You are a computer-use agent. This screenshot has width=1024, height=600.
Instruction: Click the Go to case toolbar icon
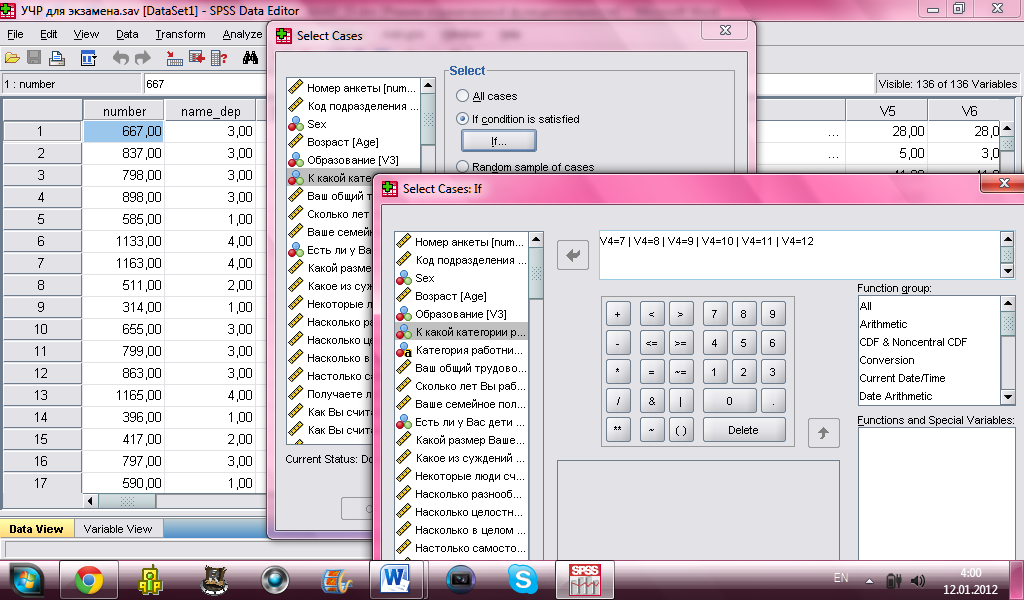coord(174,59)
